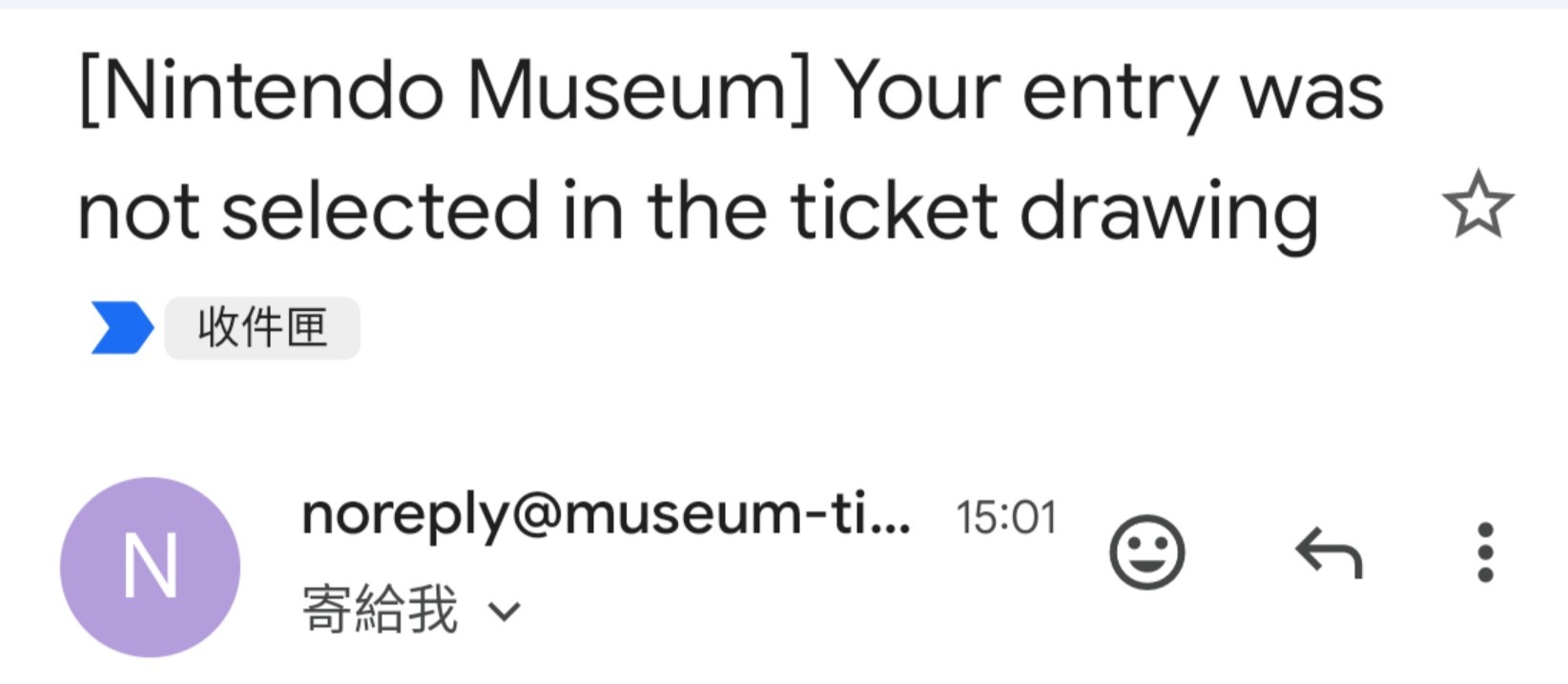Add an emoji reaction to the email
The image size is (1568, 684).
pyautogui.click(x=1146, y=552)
